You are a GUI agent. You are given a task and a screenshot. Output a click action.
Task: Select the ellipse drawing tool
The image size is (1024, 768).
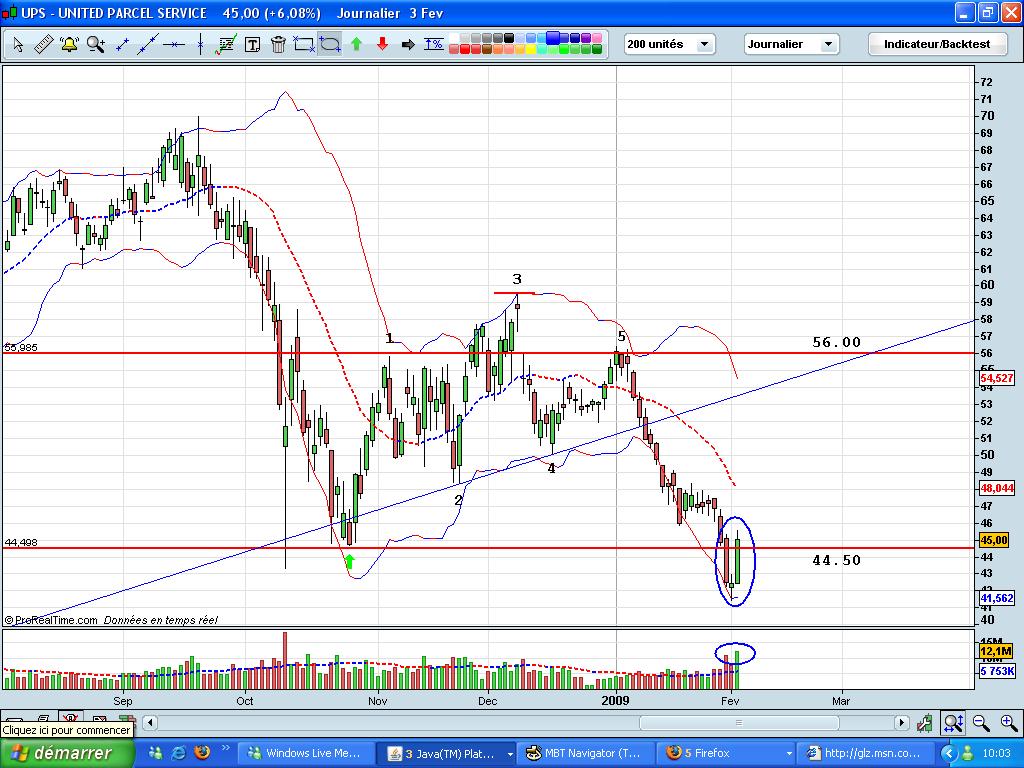click(330, 44)
